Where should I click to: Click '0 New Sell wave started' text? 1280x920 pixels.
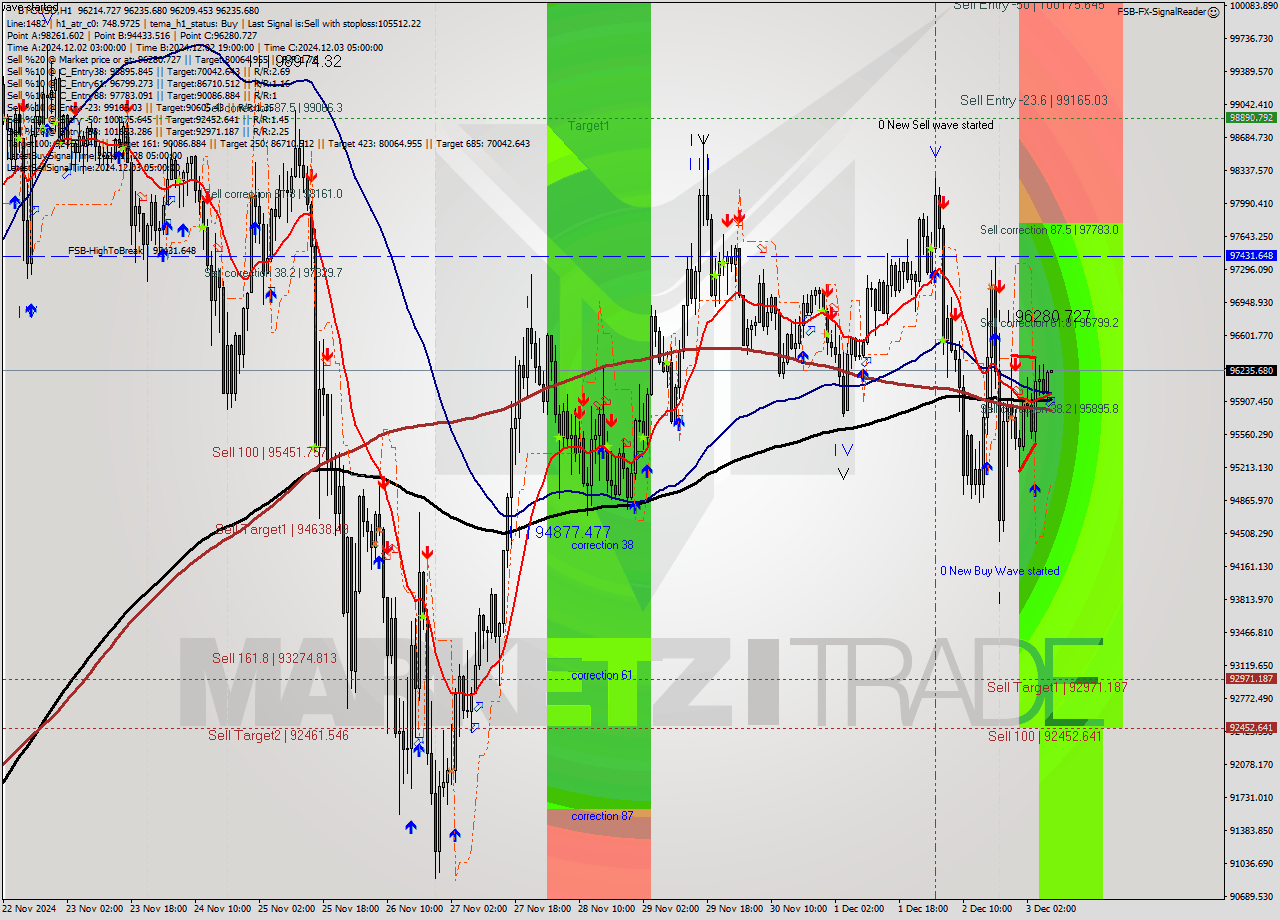pyautogui.click(x=936, y=125)
